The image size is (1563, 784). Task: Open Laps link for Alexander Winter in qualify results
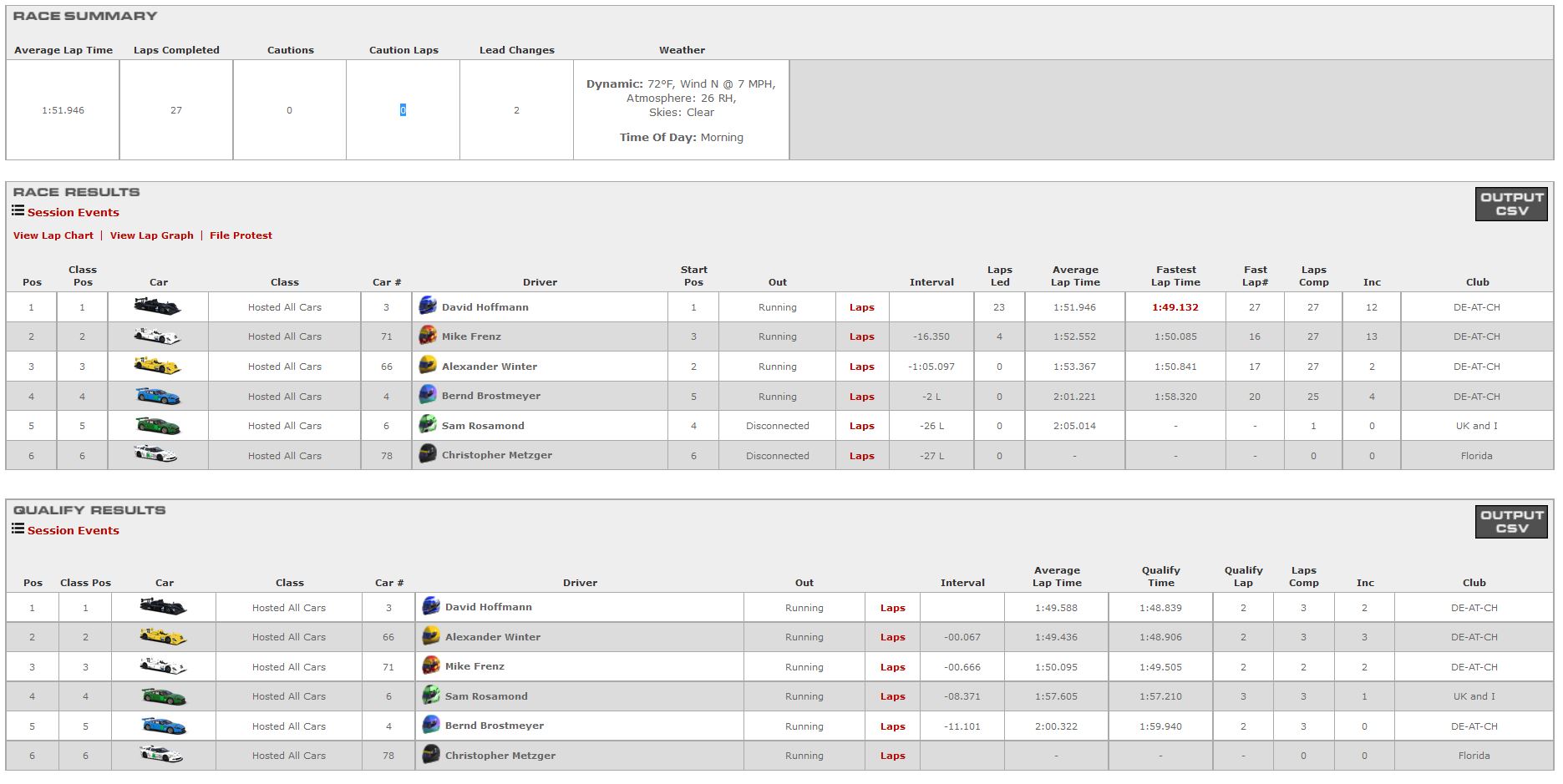tap(892, 637)
